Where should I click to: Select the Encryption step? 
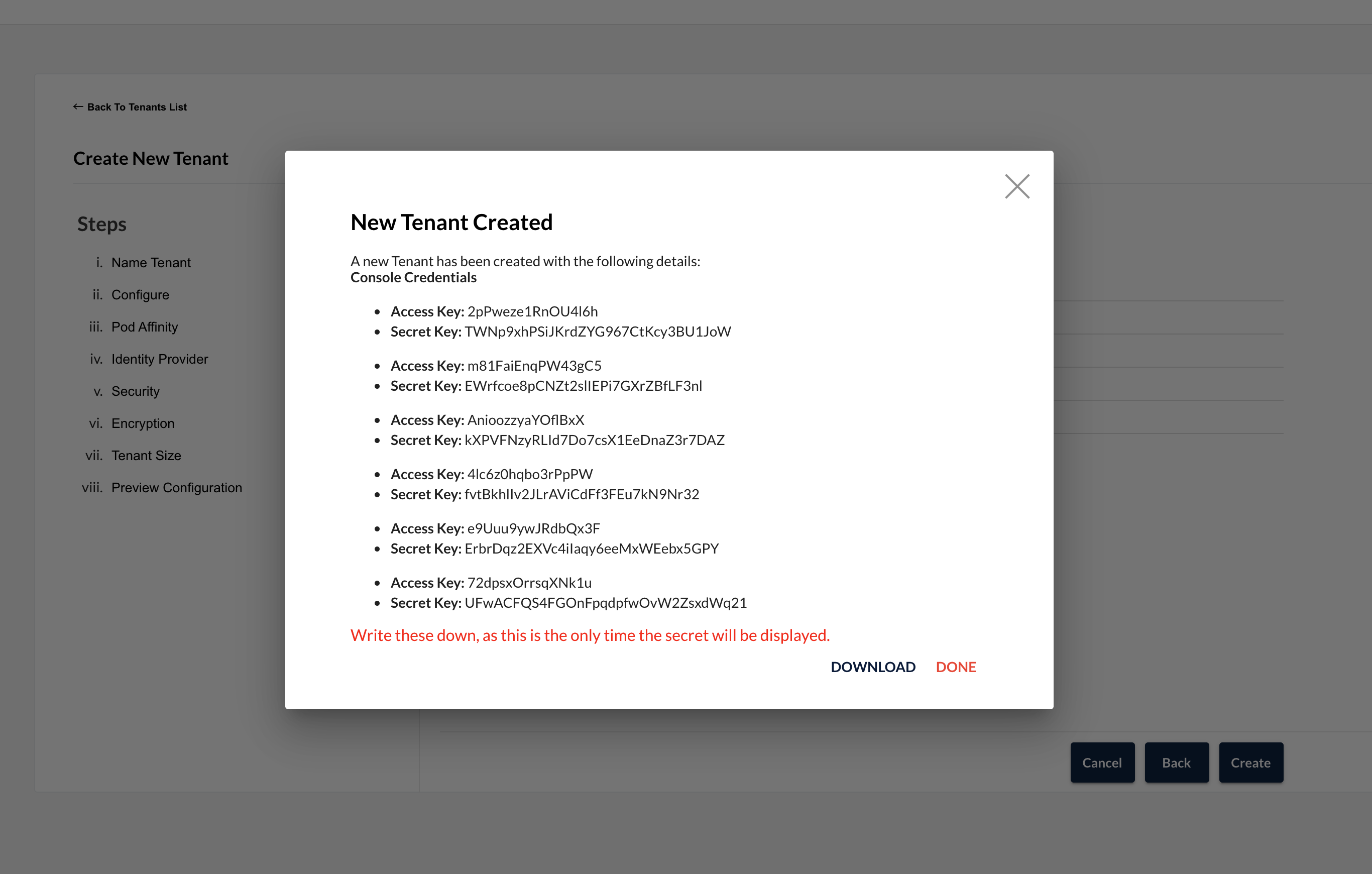pos(143,423)
